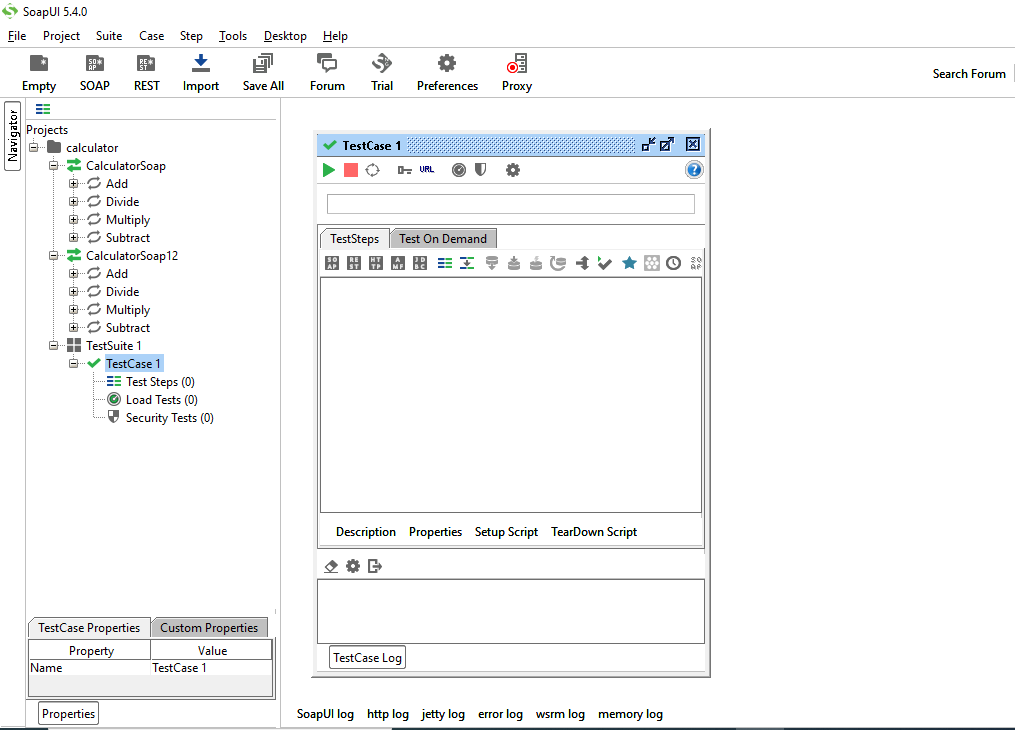This screenshot has width=1015, height=730.
Task: Open the File menu
Action: coord(17,36)
